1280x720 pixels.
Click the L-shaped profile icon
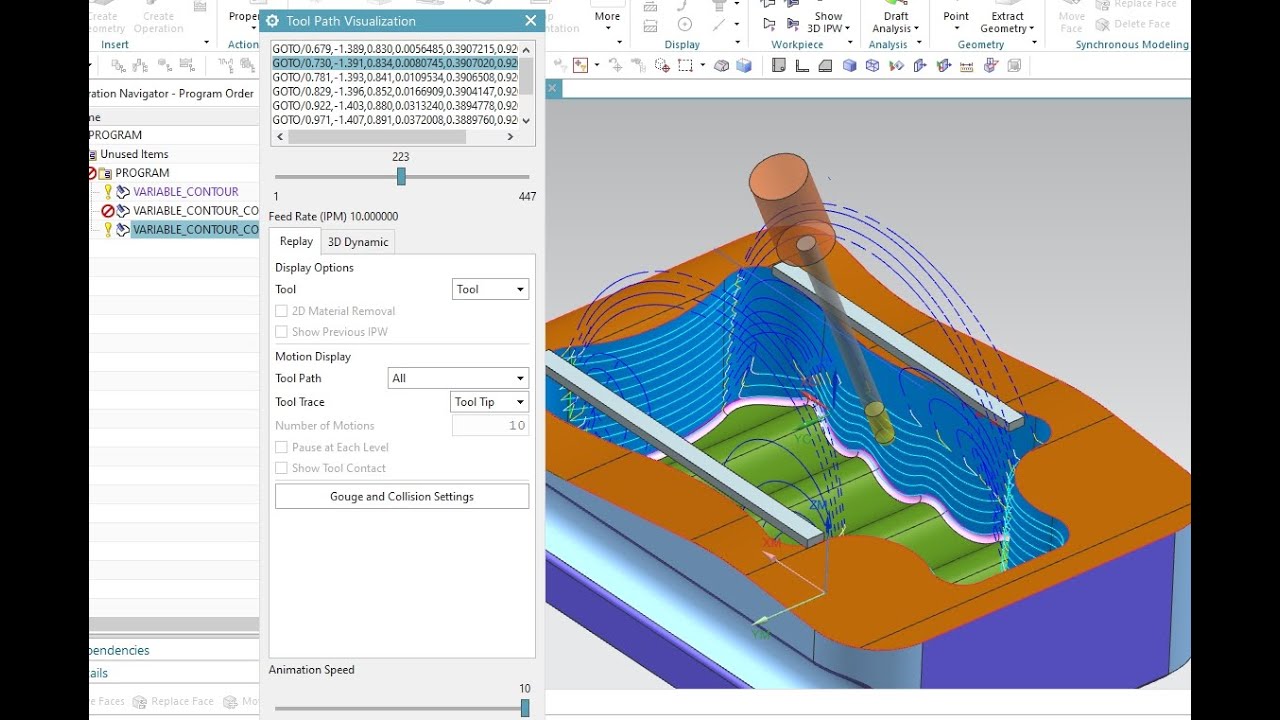point(802,65)
